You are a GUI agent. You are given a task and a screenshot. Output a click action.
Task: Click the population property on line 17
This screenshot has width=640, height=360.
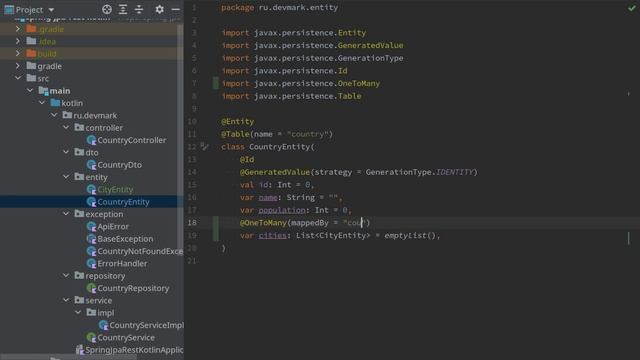(x=282, y=210)
